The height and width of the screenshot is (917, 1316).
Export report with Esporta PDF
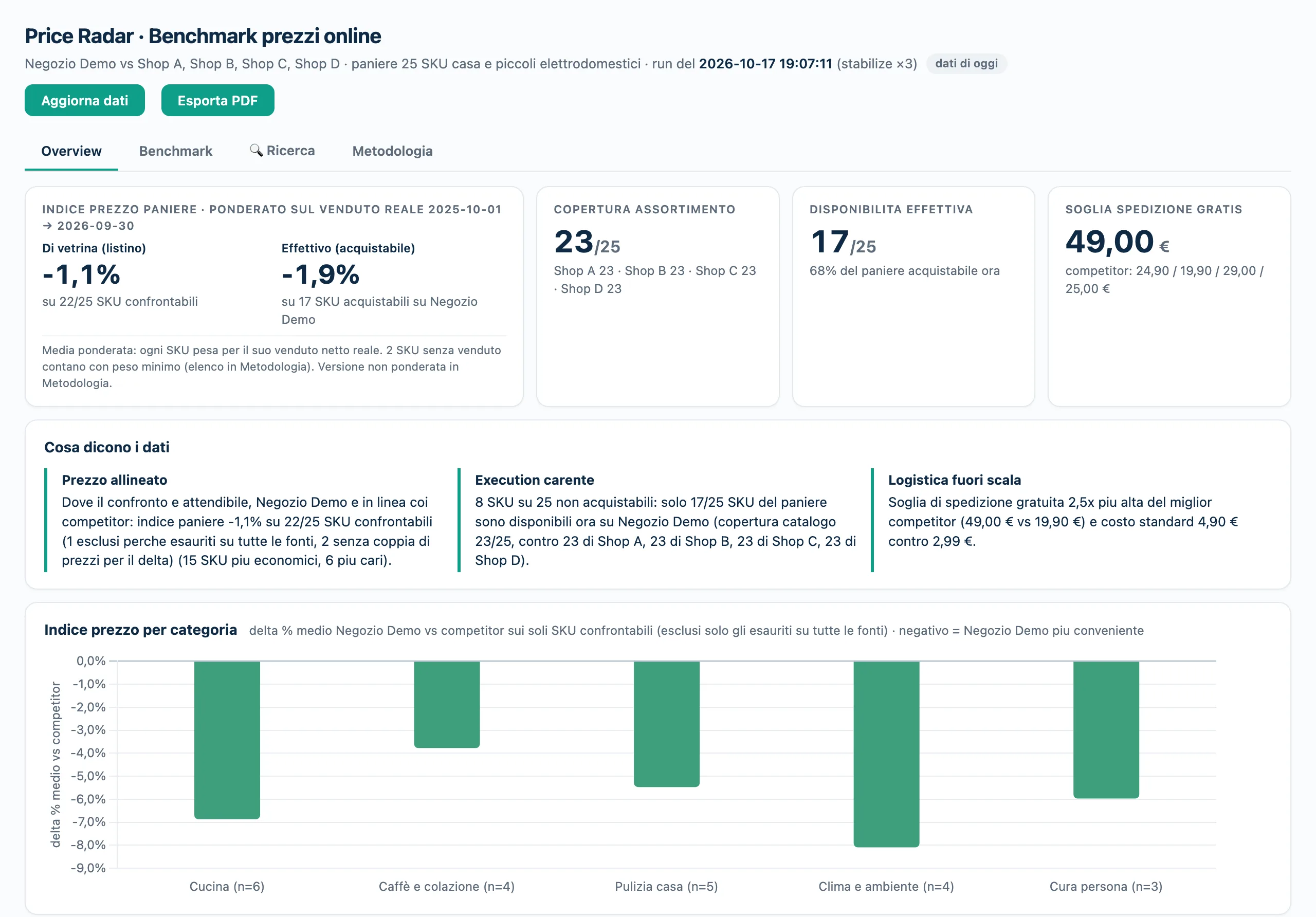coord(217,100)
